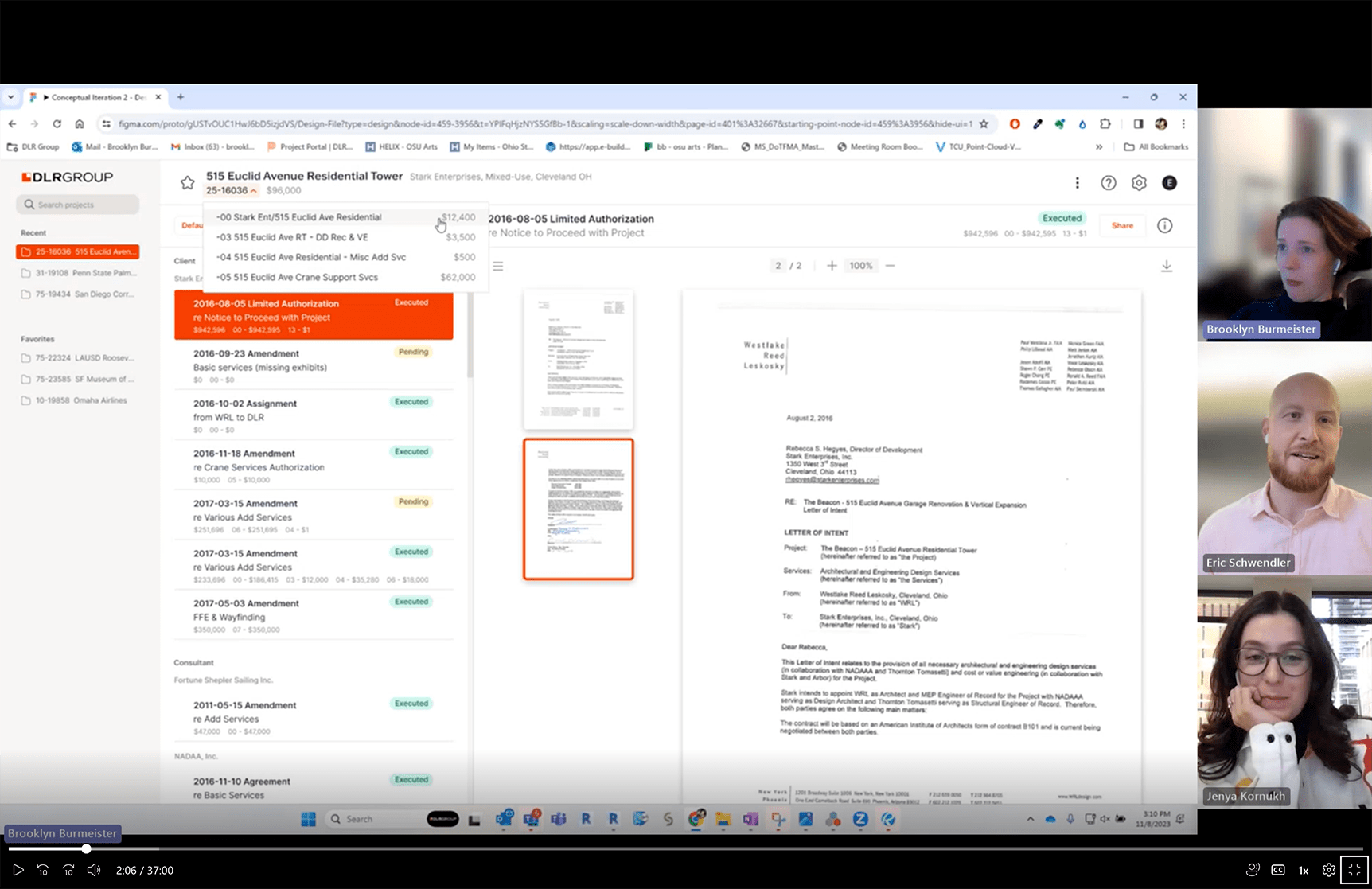Open the participants icon in the player bar
The height and width of the screenshot is (889, 1372).
point(1253,870)
